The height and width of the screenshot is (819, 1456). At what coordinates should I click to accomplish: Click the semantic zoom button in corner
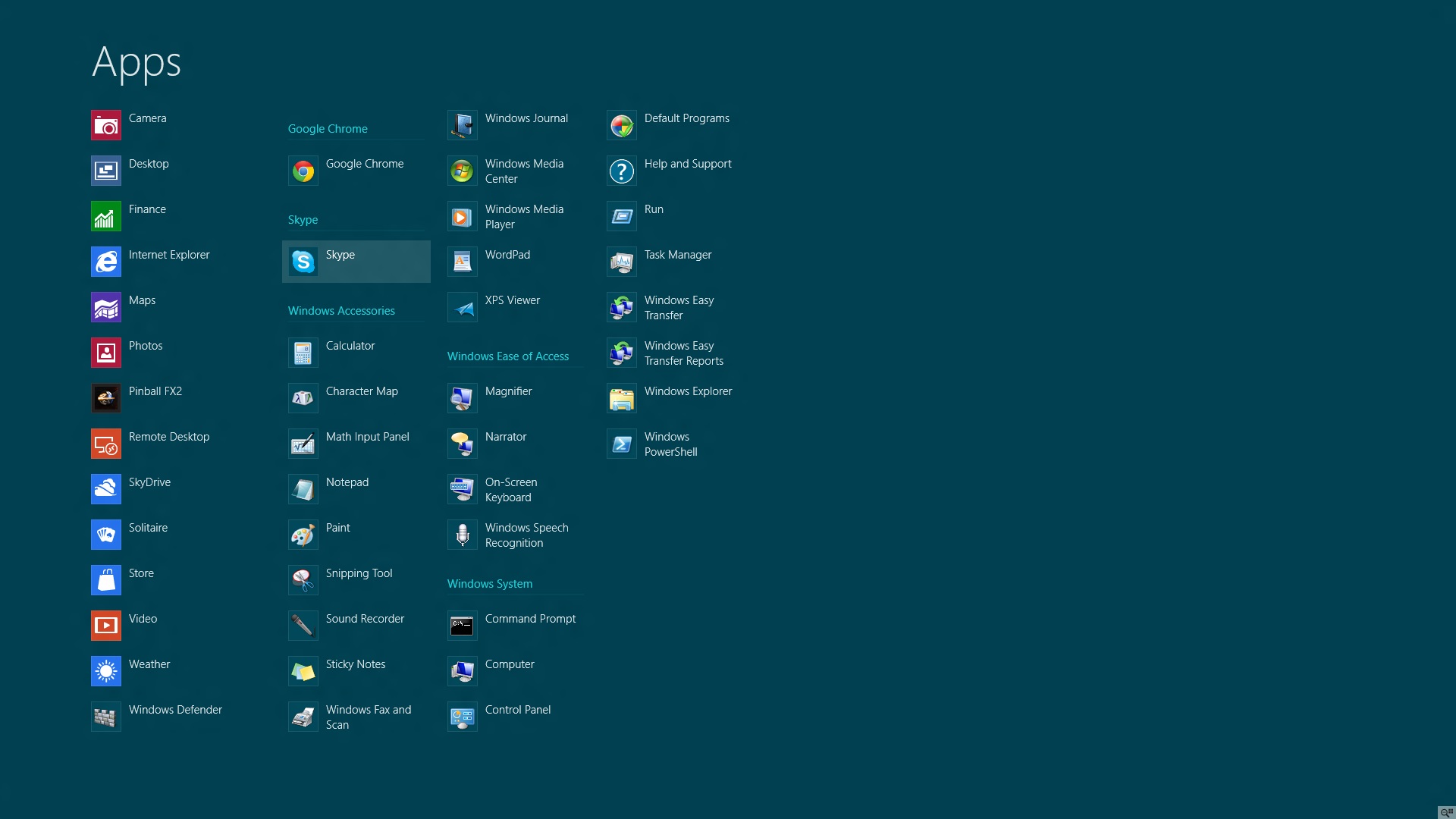pos(1447,812)
